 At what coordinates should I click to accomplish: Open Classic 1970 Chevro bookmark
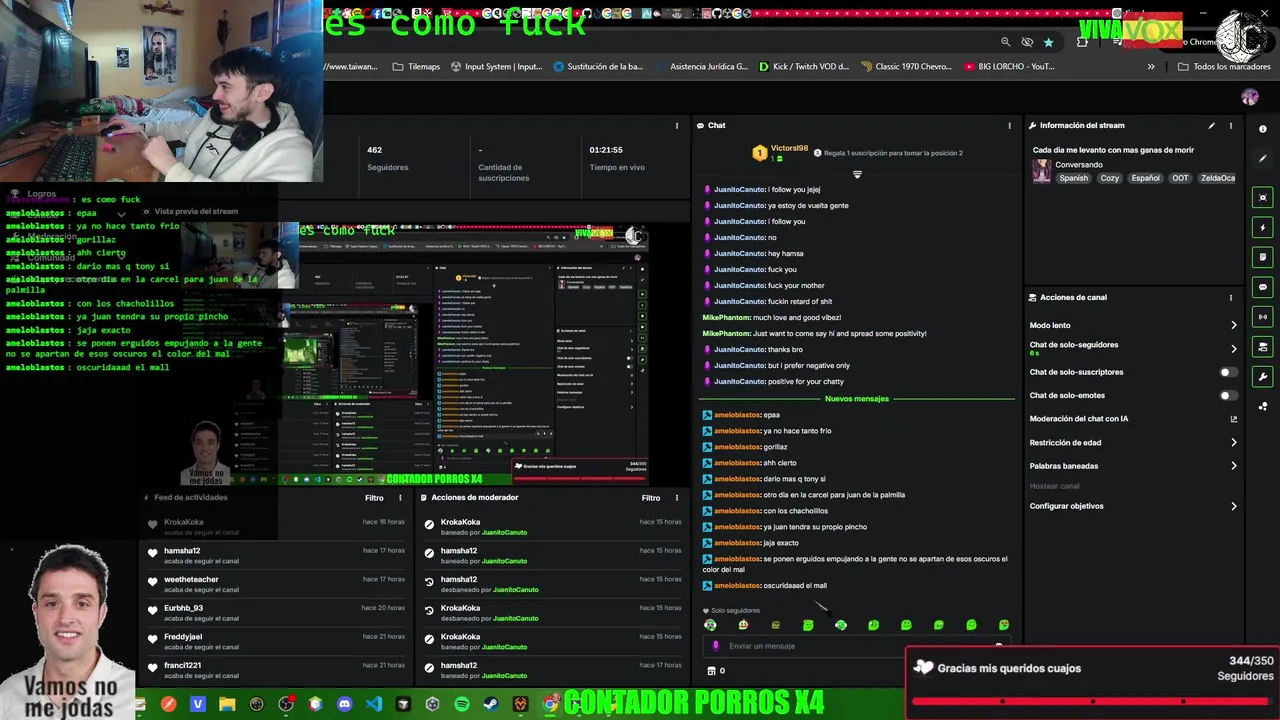pyautogui.click(x=906, y=67)
